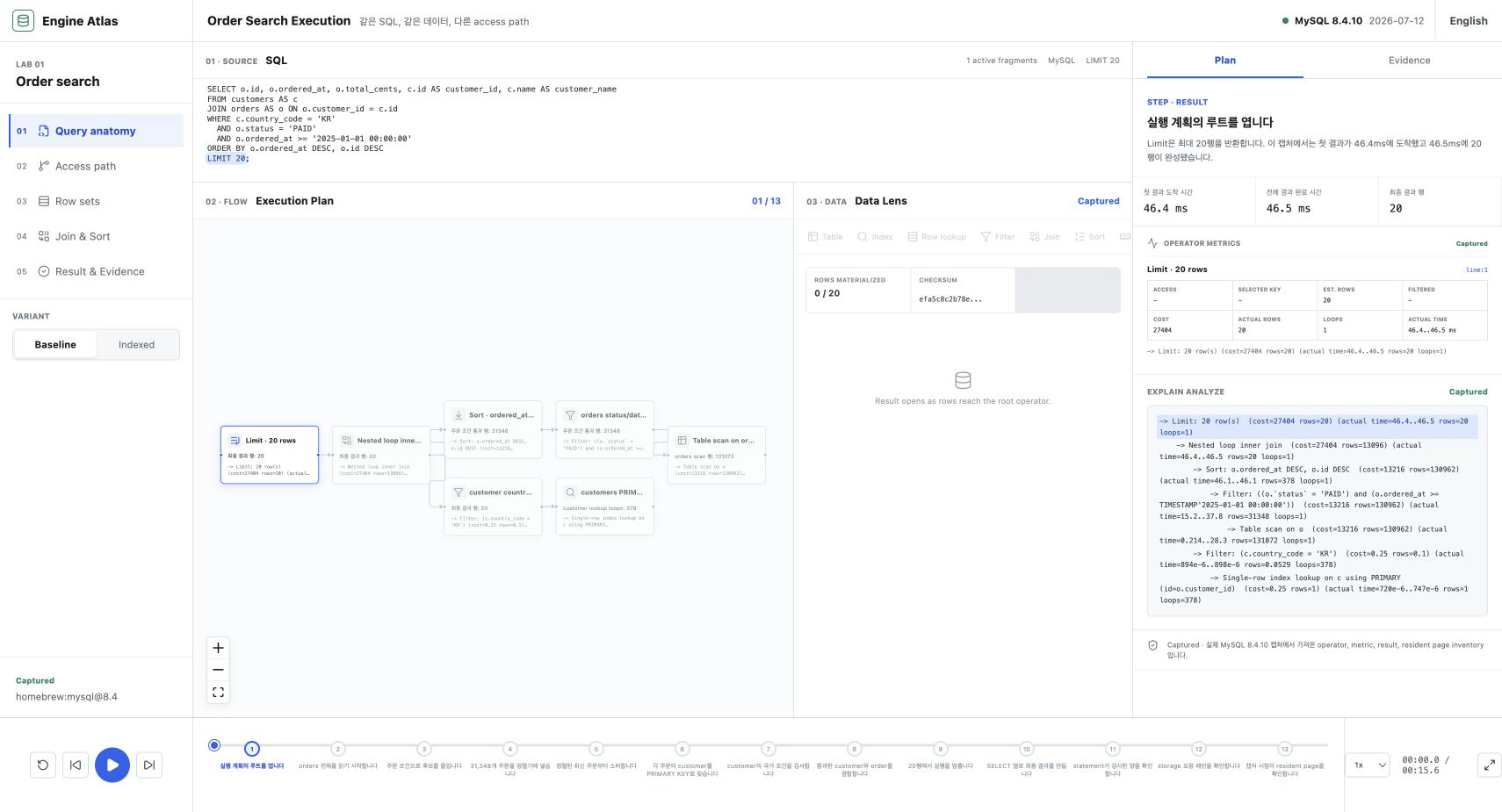
Task: Jump to timeline step 2
Action: (338, 749)
